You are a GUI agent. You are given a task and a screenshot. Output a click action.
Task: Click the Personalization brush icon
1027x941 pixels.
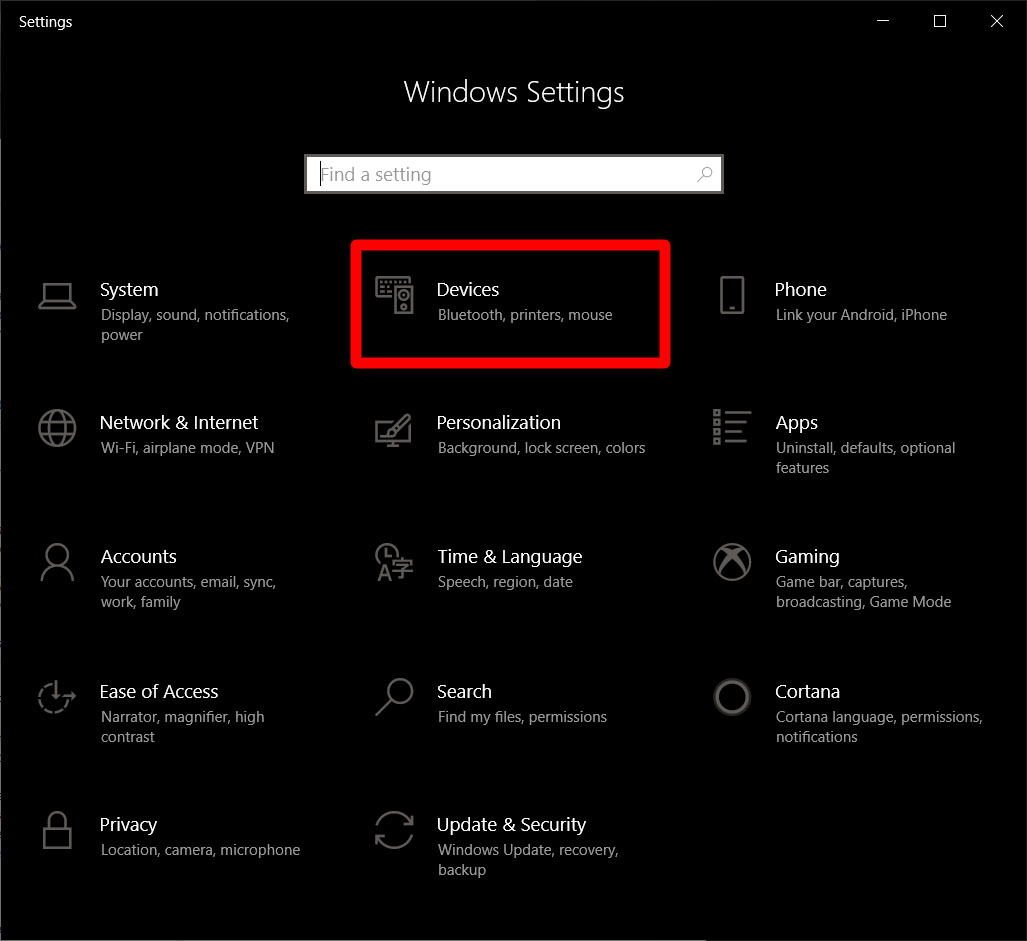393,430
